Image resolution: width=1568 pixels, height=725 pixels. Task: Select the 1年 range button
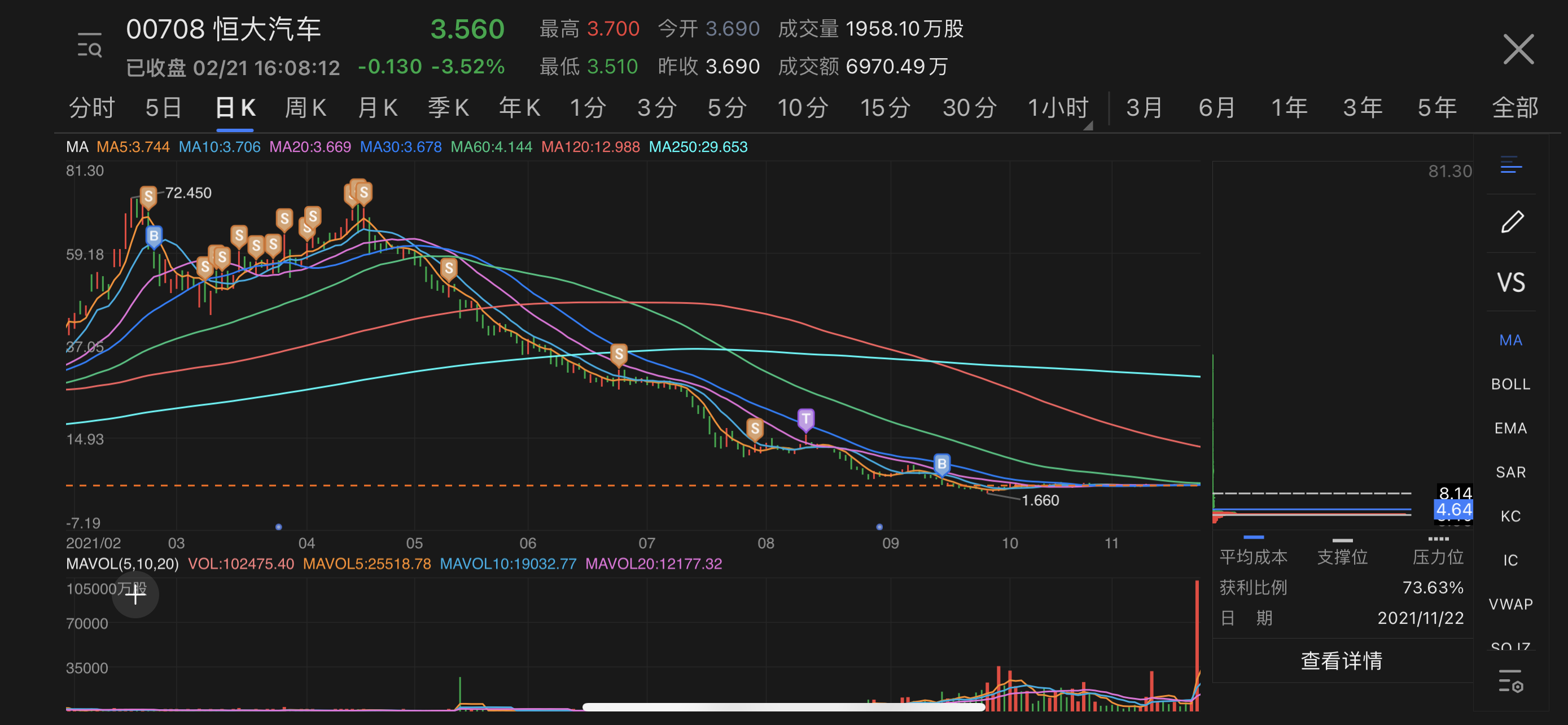click(1289, 108)
